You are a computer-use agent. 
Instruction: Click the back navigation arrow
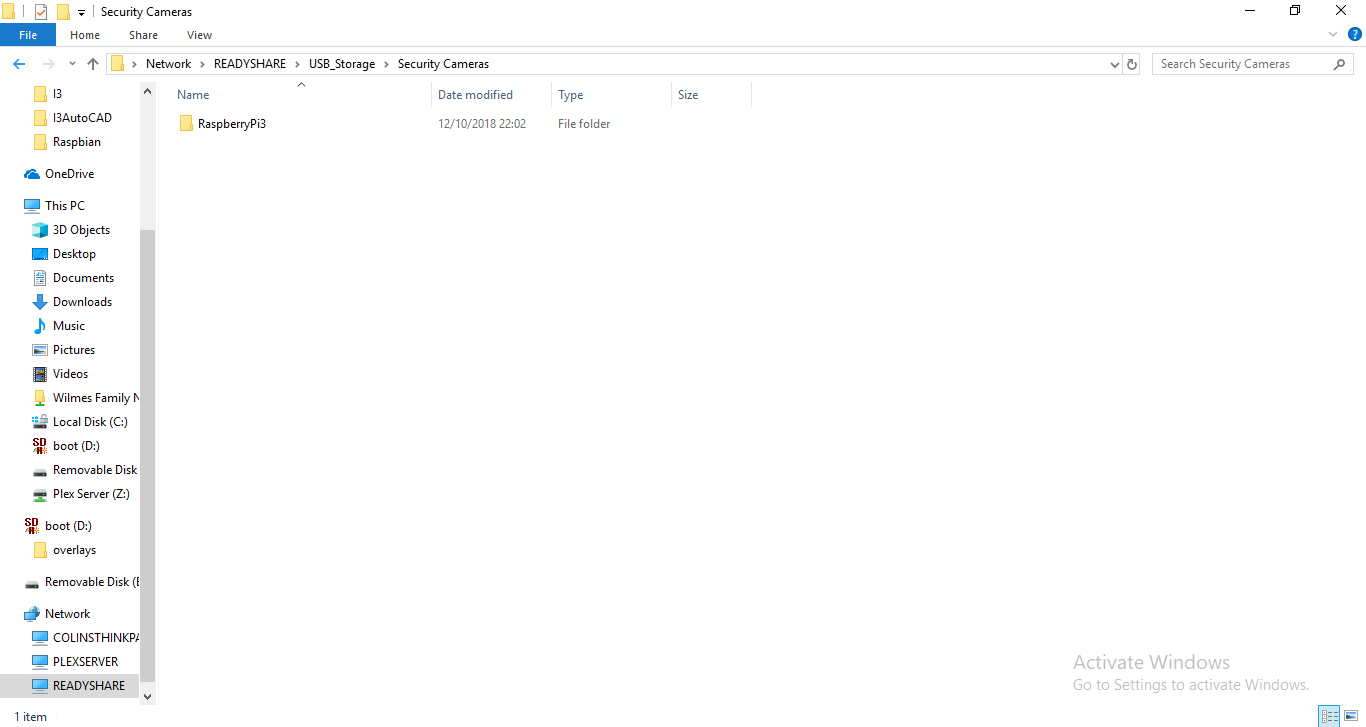(x=18, y=63)
